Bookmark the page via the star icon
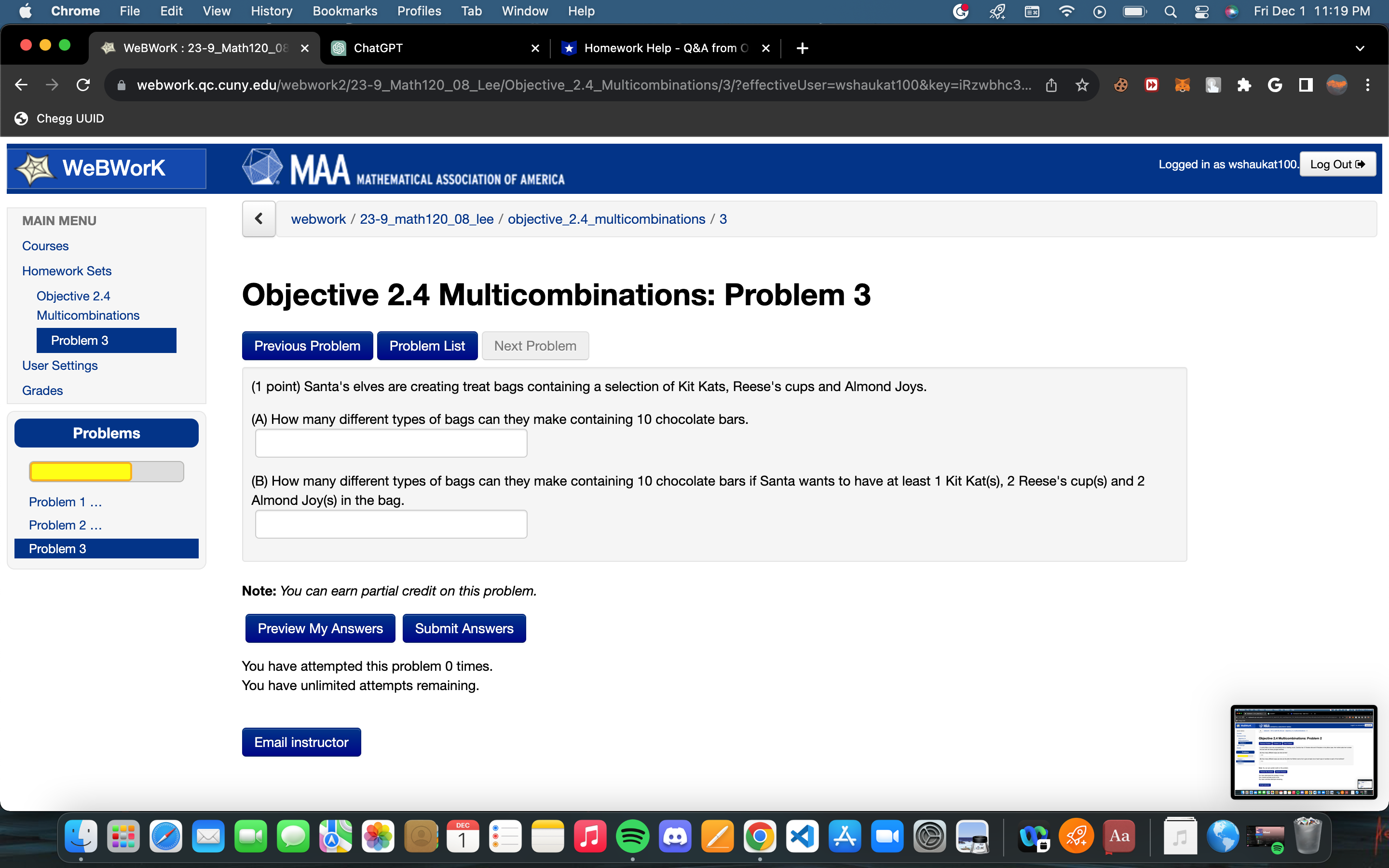Viewport: 1389px width, 868px height. point(1081,84)
